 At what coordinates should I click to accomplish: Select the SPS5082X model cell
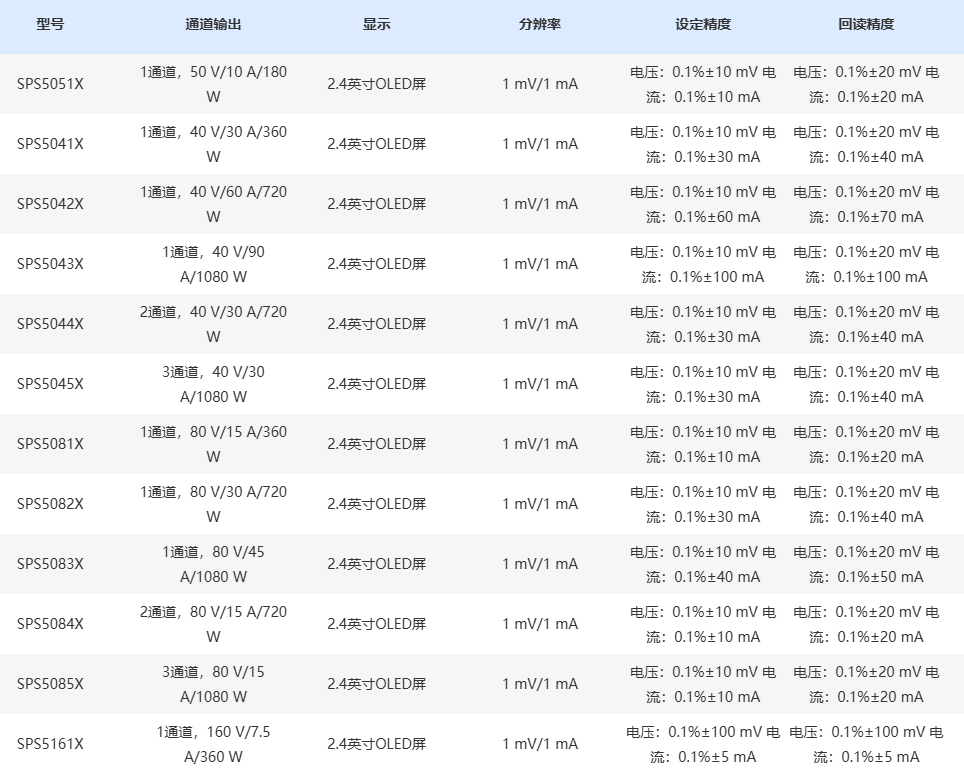tap(50, 504)
